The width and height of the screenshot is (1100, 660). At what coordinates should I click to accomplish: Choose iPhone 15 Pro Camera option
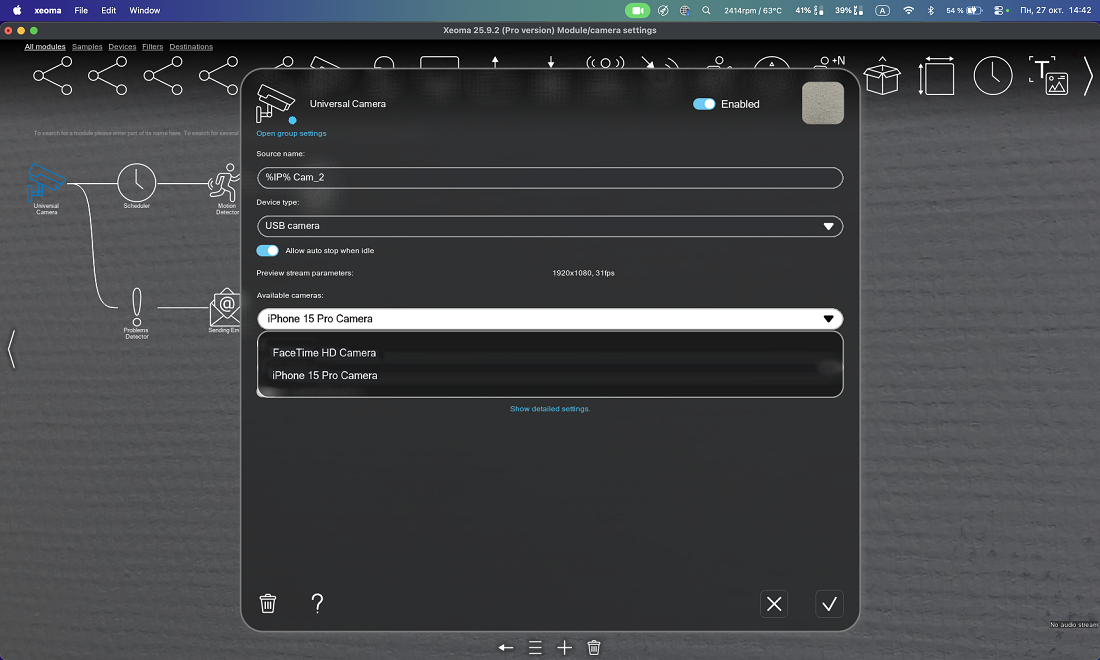click(325, 376)
